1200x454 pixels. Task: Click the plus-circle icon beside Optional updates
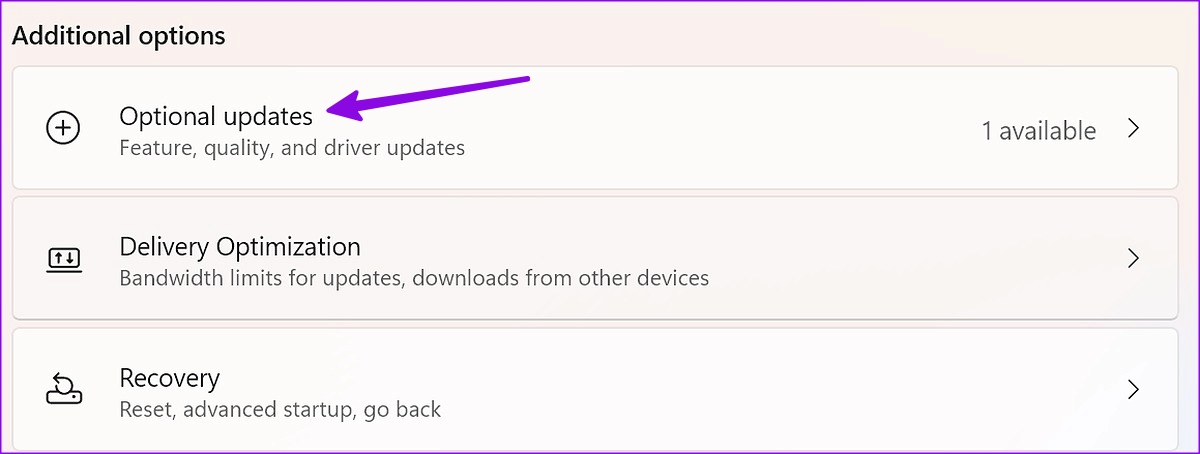pos(63,129)
